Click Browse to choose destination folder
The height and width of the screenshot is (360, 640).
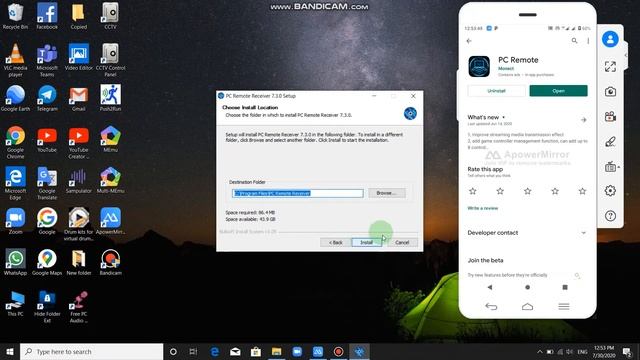(387, 193)
